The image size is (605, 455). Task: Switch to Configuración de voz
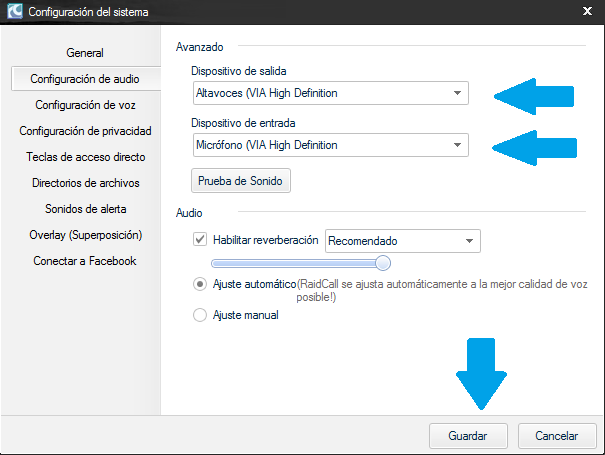[x=85, y=104]
